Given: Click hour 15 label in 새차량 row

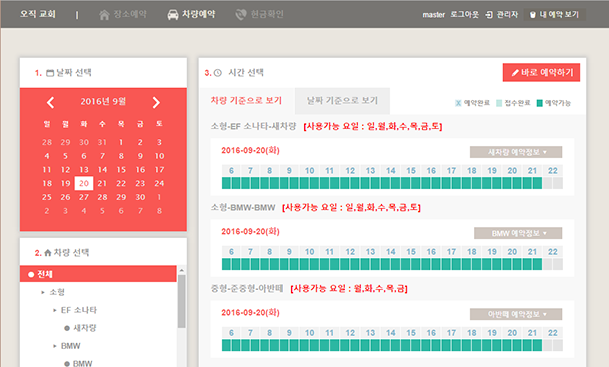Looking at the screenshot, I should [x=411, y=170].
